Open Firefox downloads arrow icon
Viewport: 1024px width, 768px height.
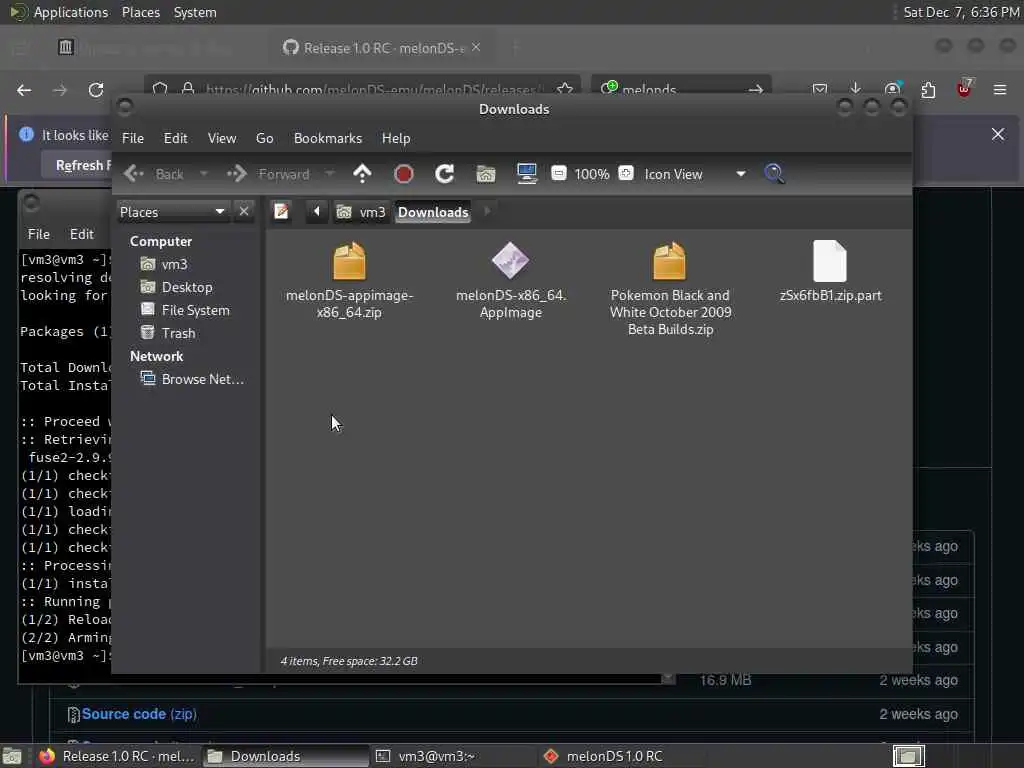coord(856,89)
